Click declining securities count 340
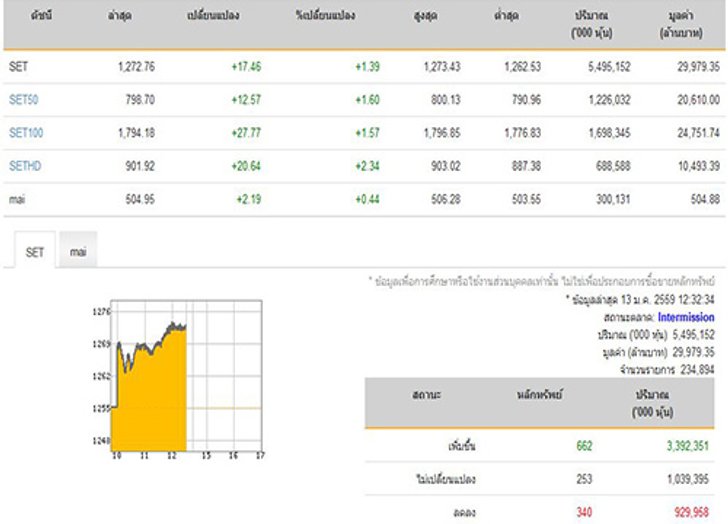 [x=584, y=512]
